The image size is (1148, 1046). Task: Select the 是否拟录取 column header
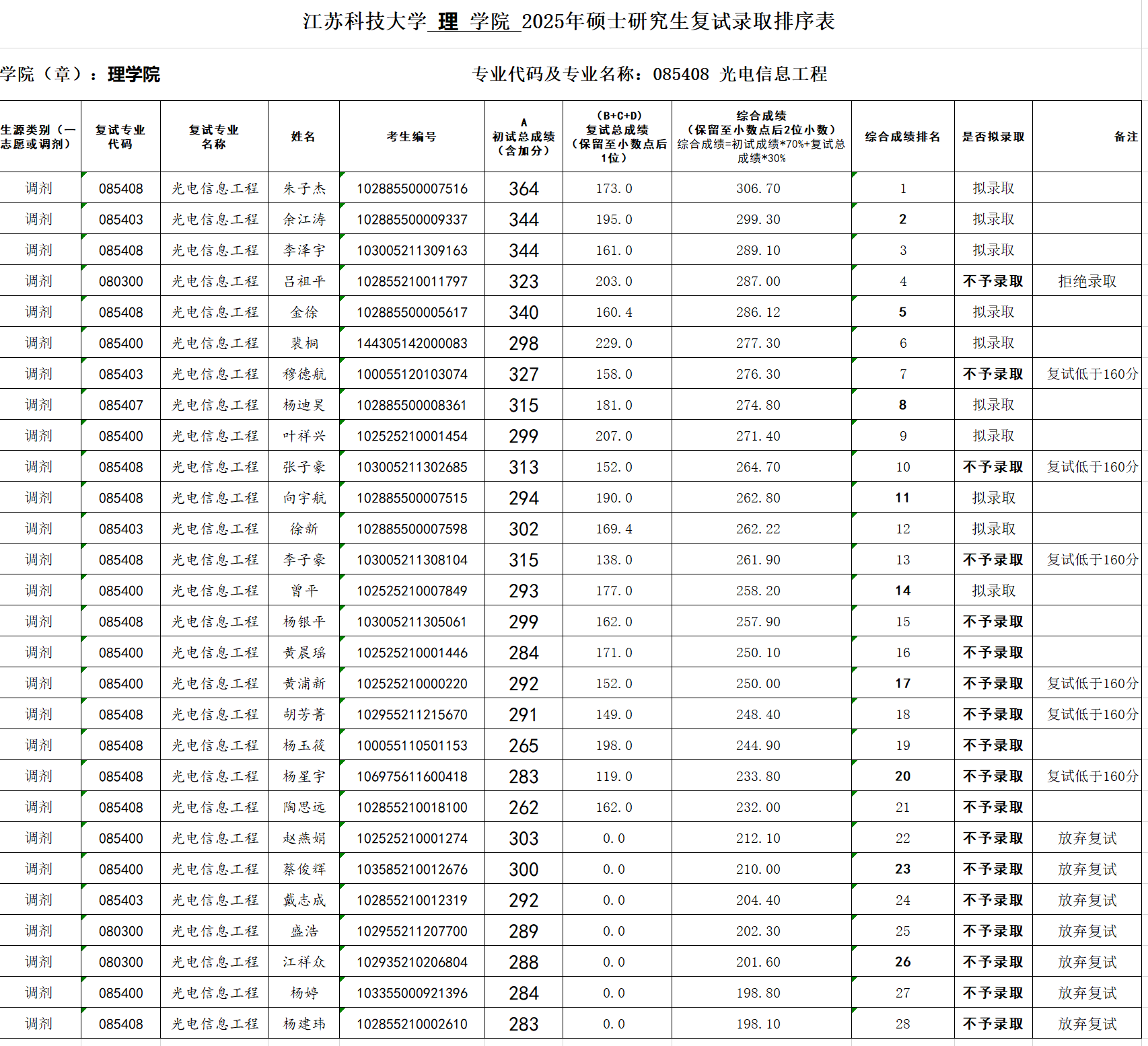point(993,137)
